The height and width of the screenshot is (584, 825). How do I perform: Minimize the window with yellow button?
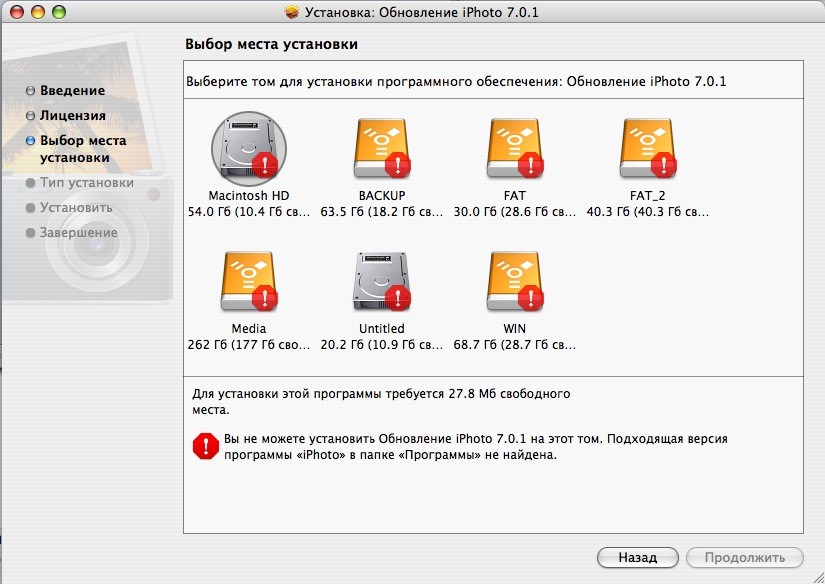pos(38,12)
